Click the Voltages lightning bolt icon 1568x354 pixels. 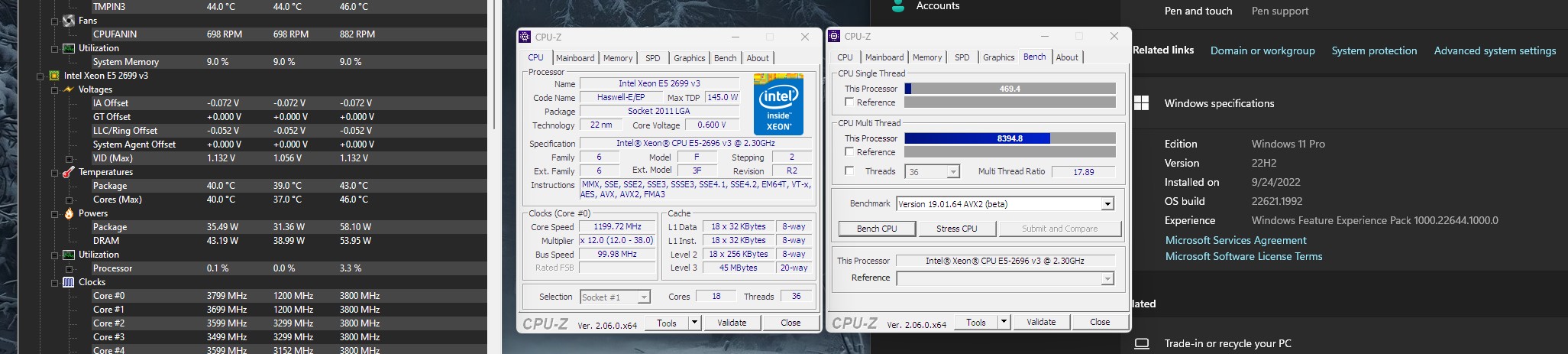69,89
